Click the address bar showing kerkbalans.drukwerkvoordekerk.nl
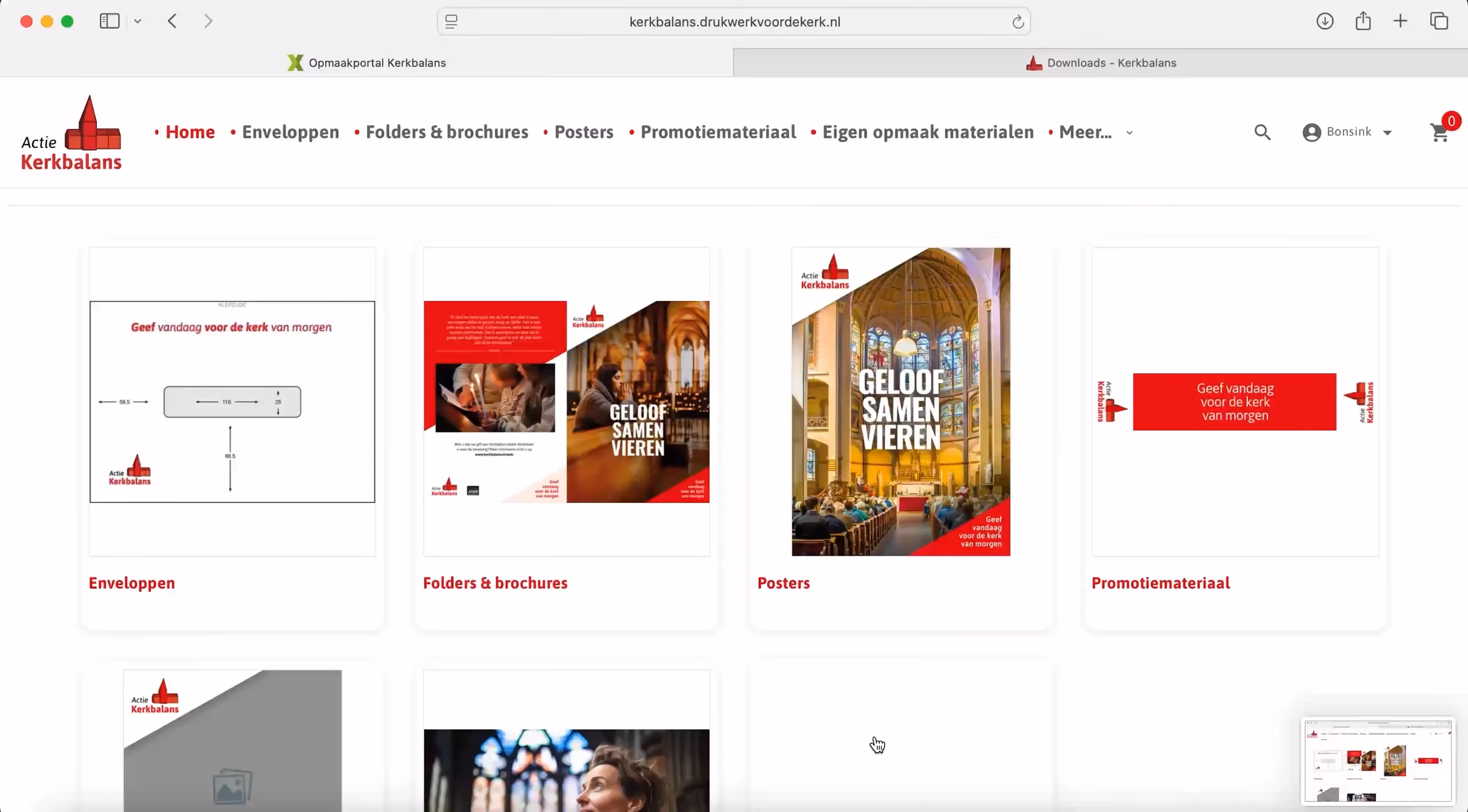 point(734,22)
